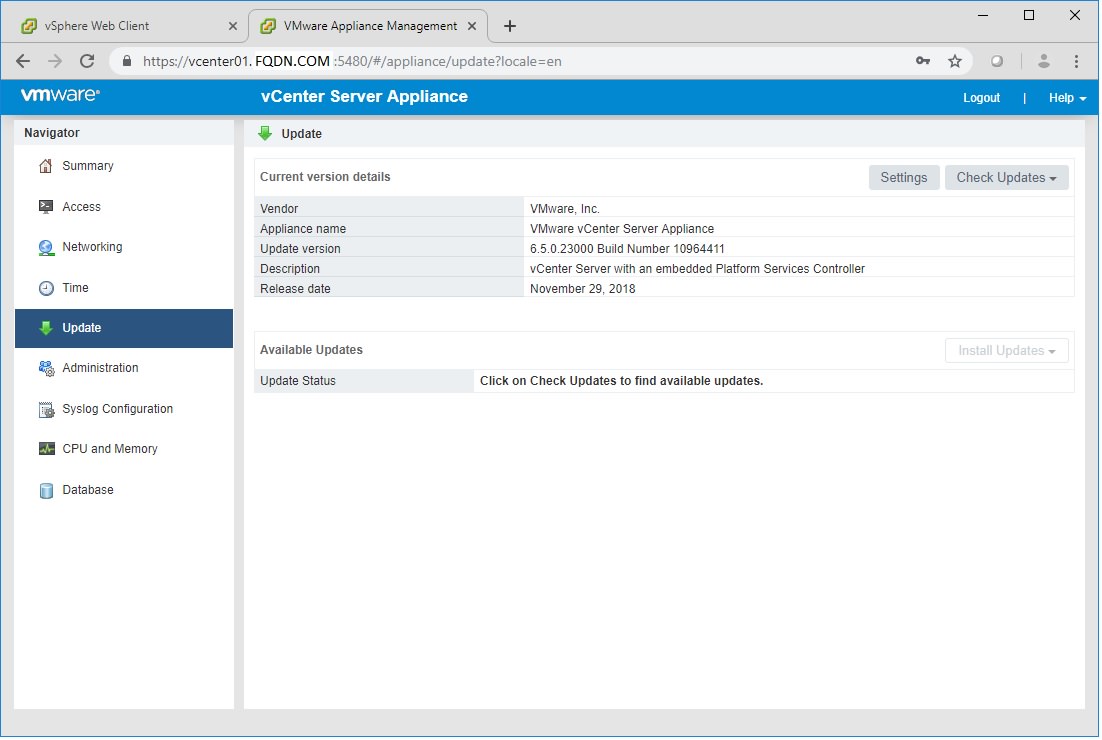The height and width of the screenshot is (740, 1102).
Task: Click the version value 6.5.0.23000 Build Number 10964411
Action: (x=628, y=249)
